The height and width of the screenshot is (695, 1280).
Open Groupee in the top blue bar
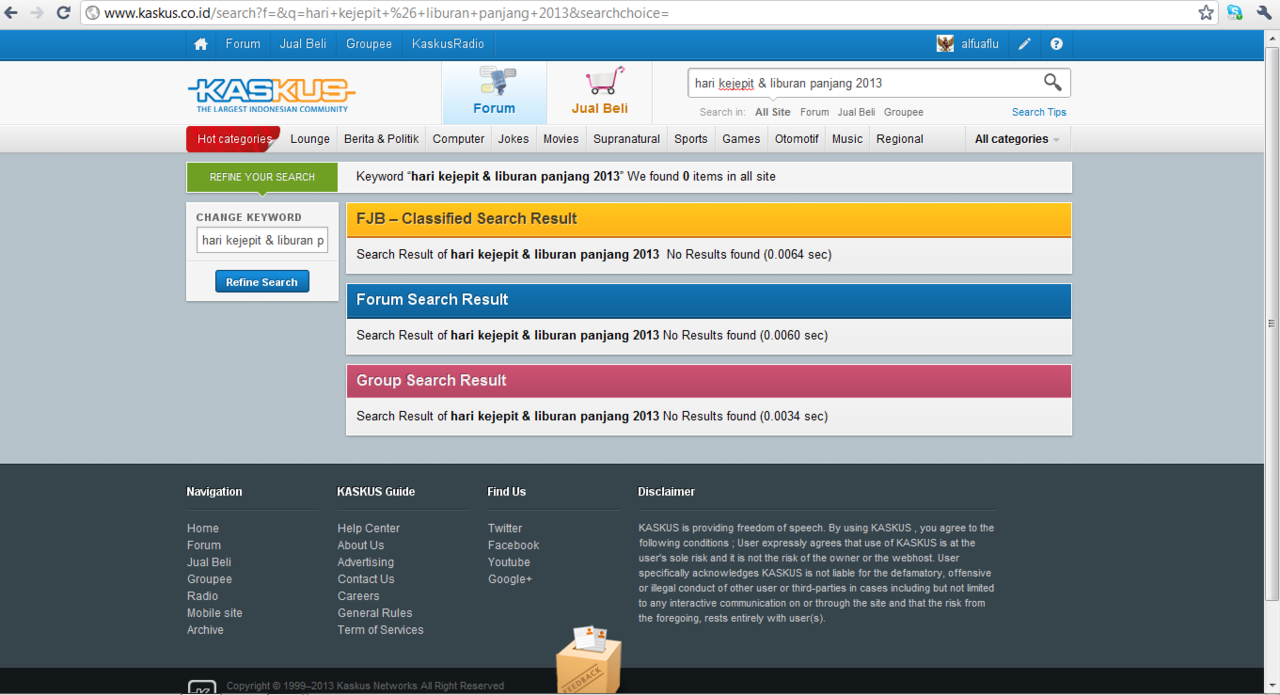pyautogui.click(x=369, y=44)
